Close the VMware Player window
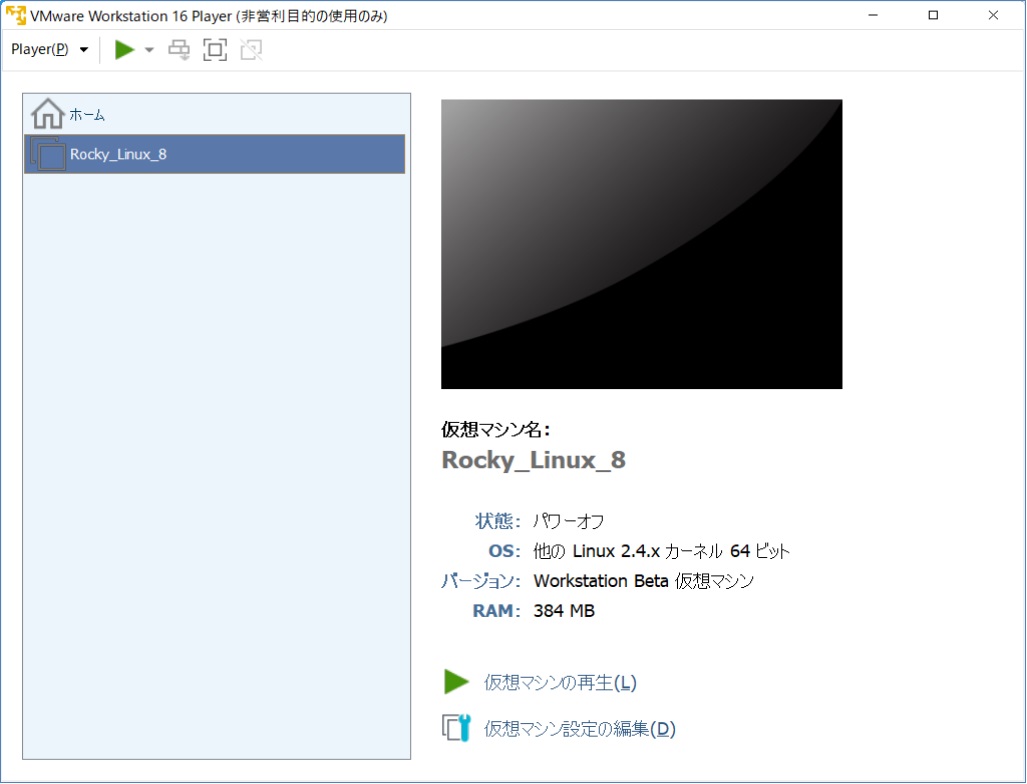This screenshot has width=1027, height=784. coord(994,15)
